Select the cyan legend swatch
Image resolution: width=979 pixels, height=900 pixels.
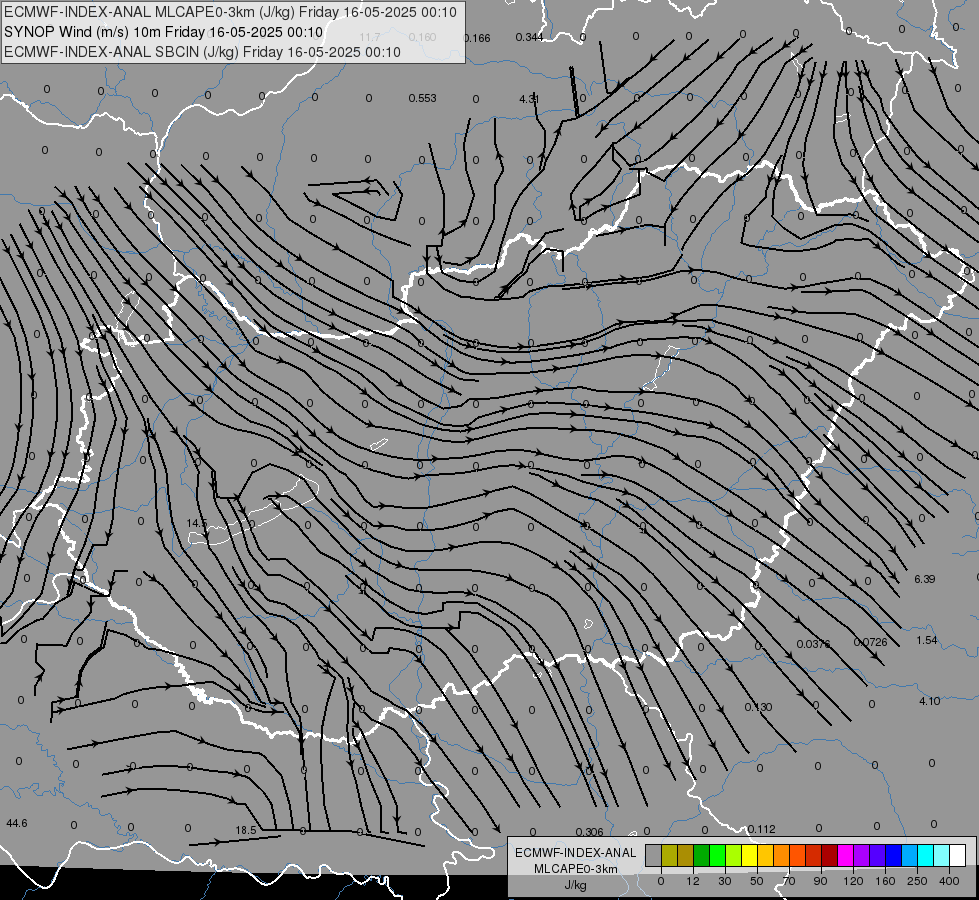tap(927, 855)
